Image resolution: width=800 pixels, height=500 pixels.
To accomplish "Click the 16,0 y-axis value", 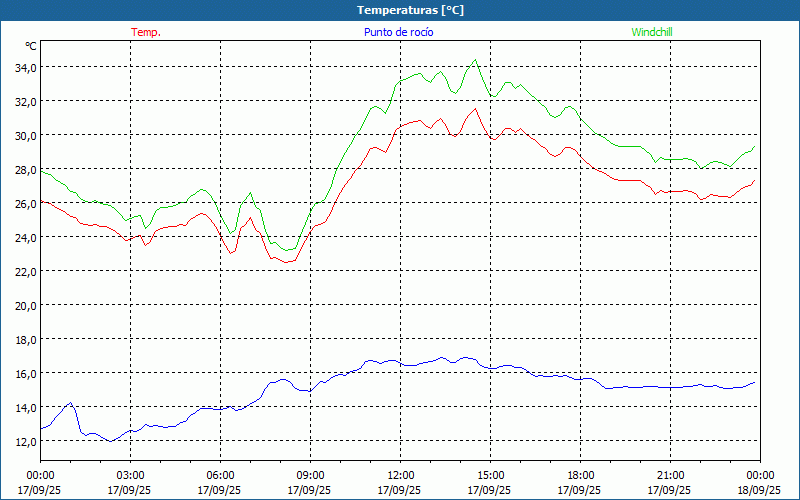I will [x=24, y=373].
